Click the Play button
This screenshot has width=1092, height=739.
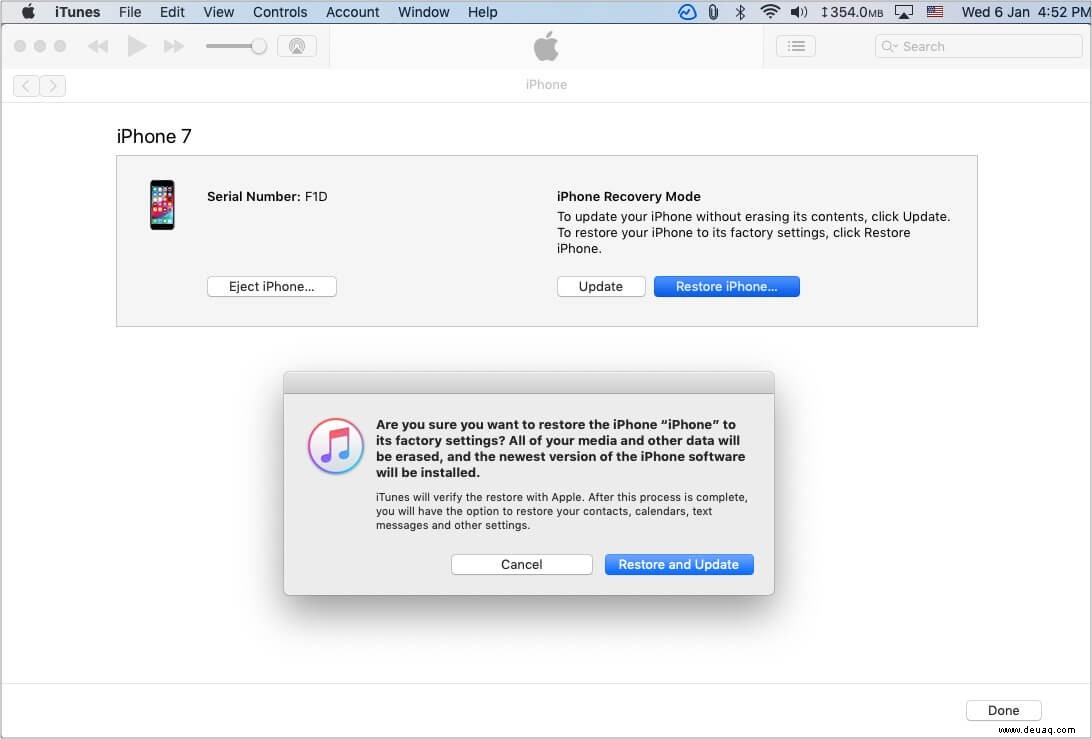136,47
